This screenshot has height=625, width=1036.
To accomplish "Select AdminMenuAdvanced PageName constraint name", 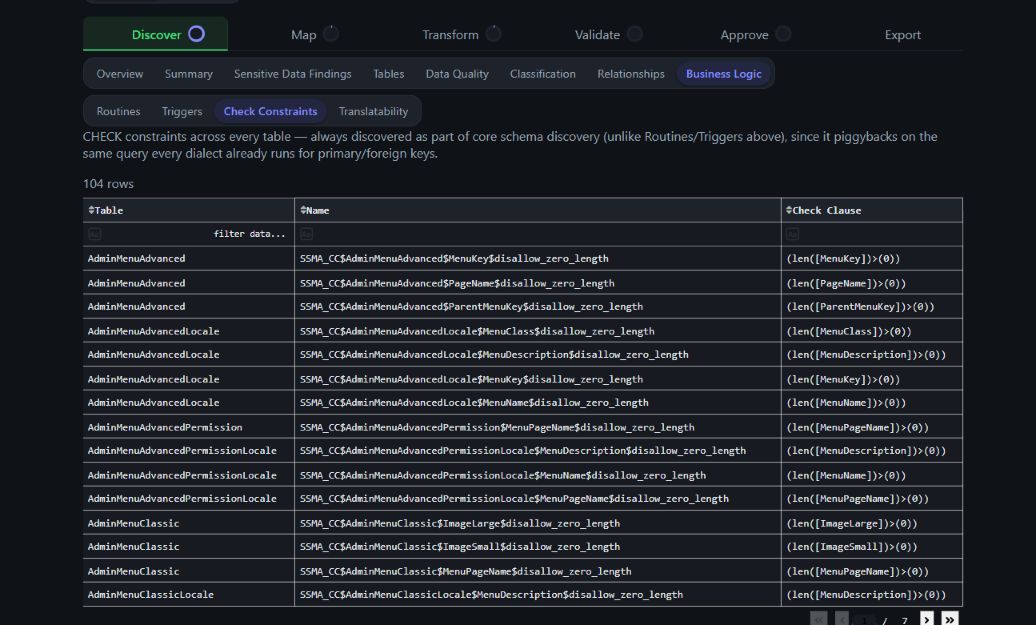I will pos(457,283).
